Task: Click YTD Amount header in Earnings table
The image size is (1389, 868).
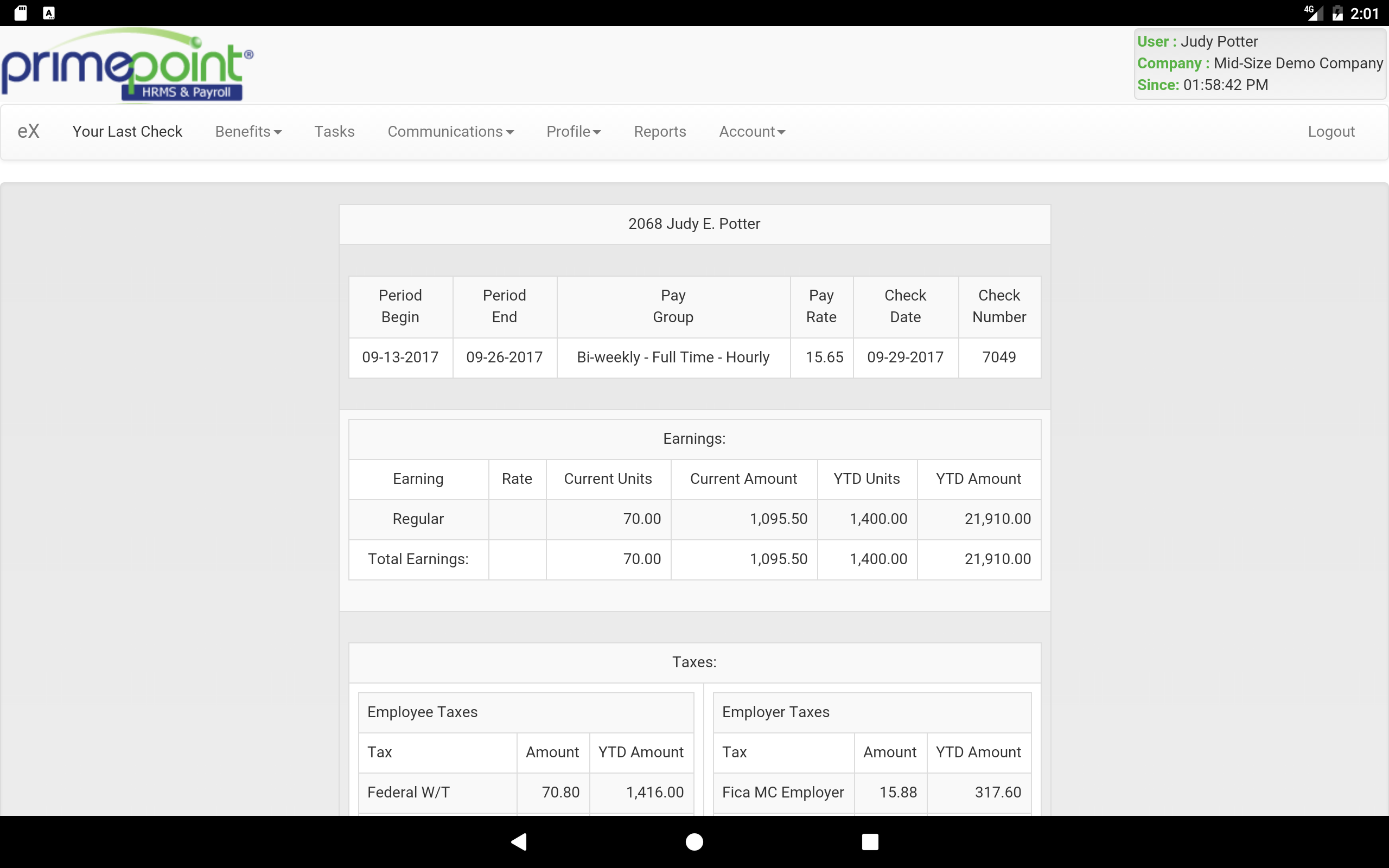Action: [979, 479]
